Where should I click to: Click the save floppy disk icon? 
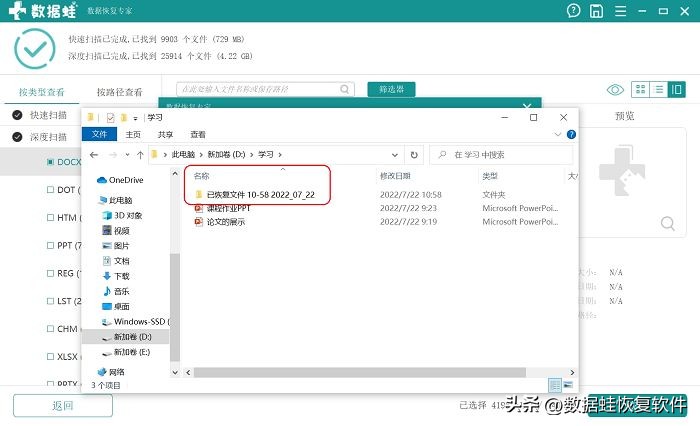click(x=596, y=11)
